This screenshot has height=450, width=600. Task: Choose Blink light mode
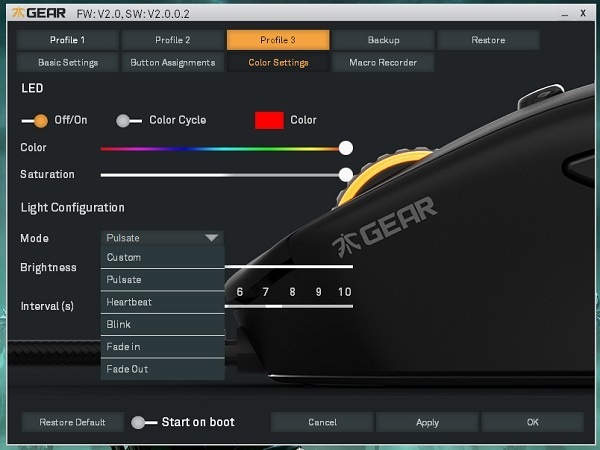coord(163,324)
